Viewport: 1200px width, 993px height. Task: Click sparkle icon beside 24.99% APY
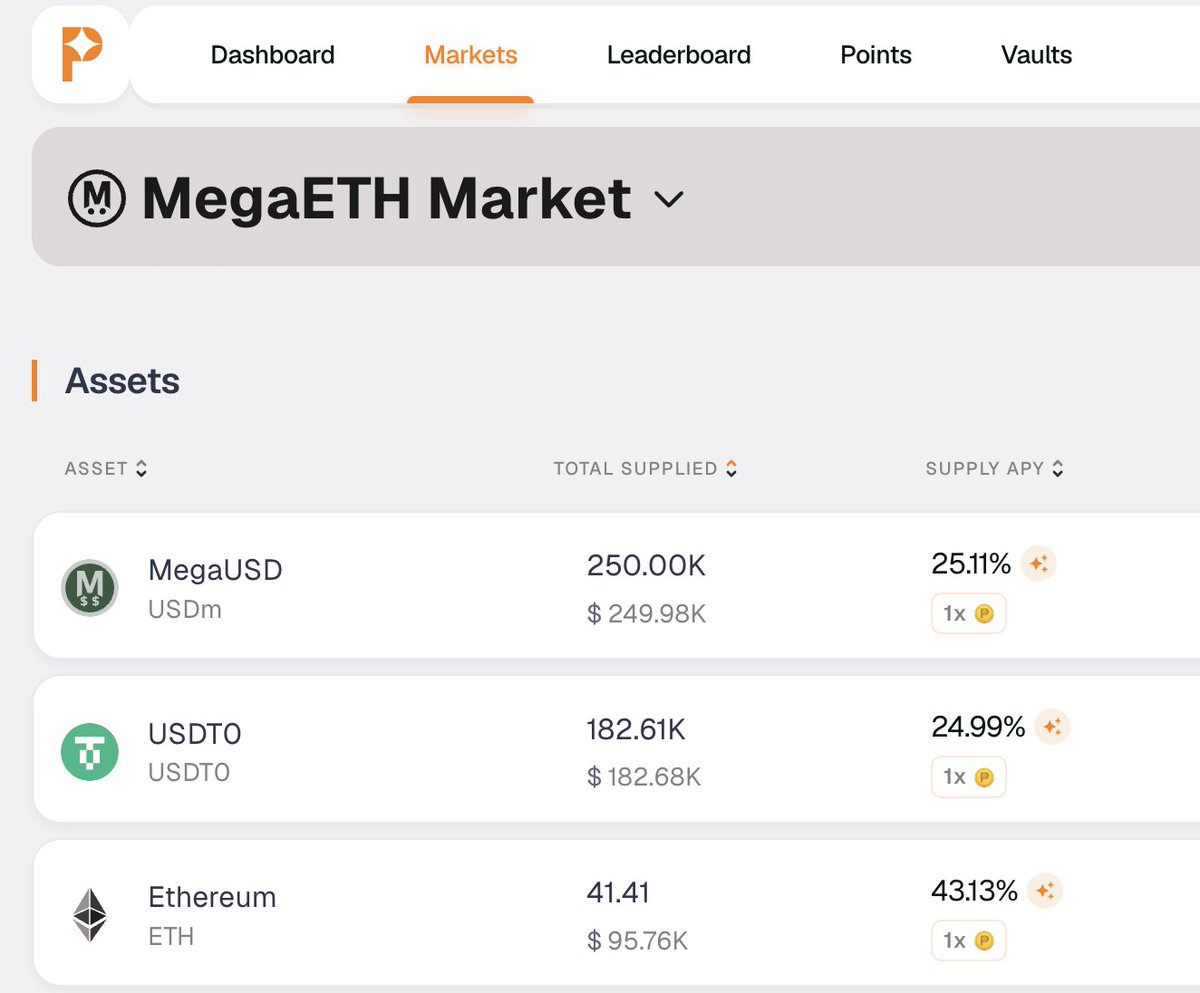(x=1052, y=728)
